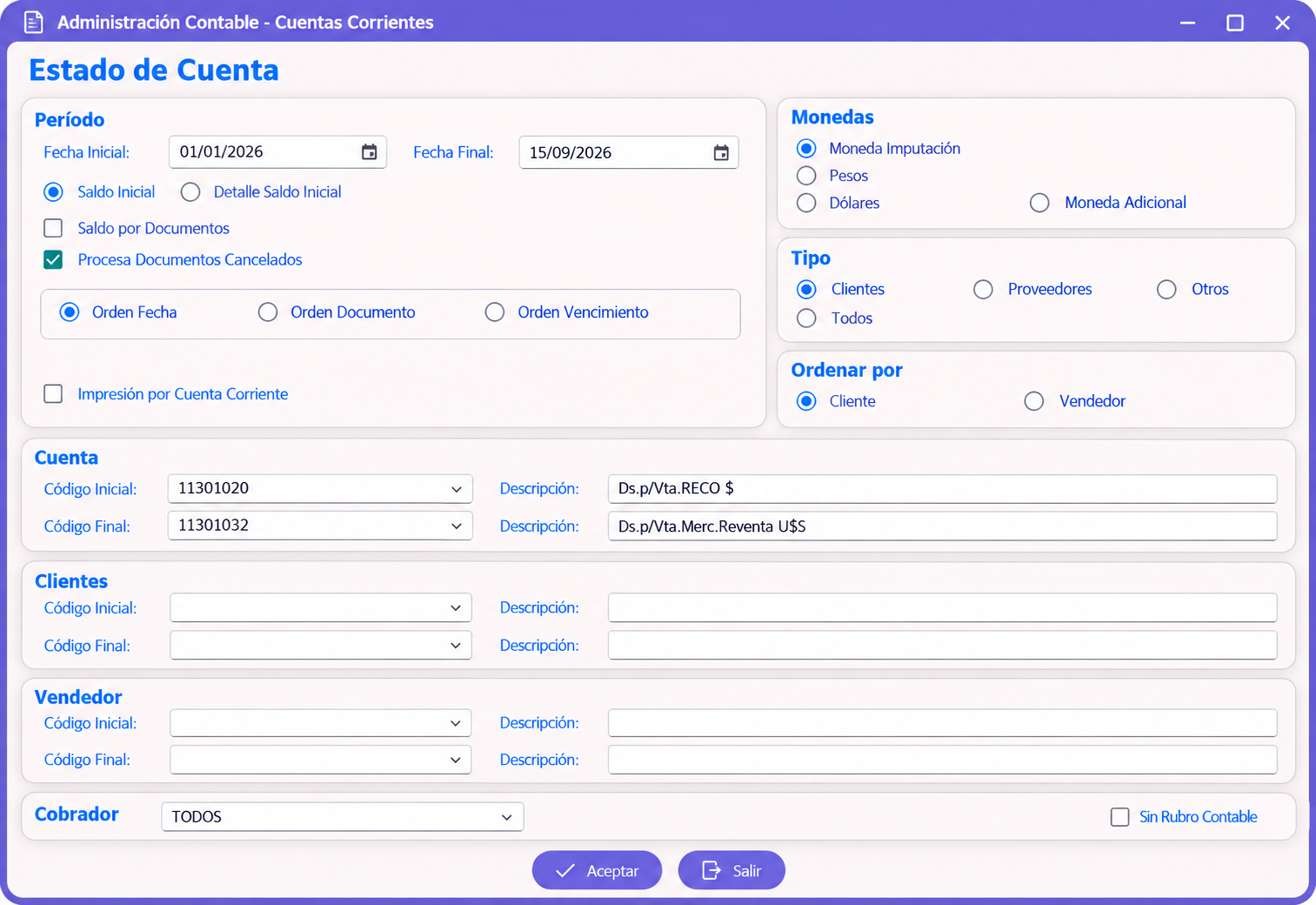
Task: Set Tipo to Clientes
Action: point(806,289)
